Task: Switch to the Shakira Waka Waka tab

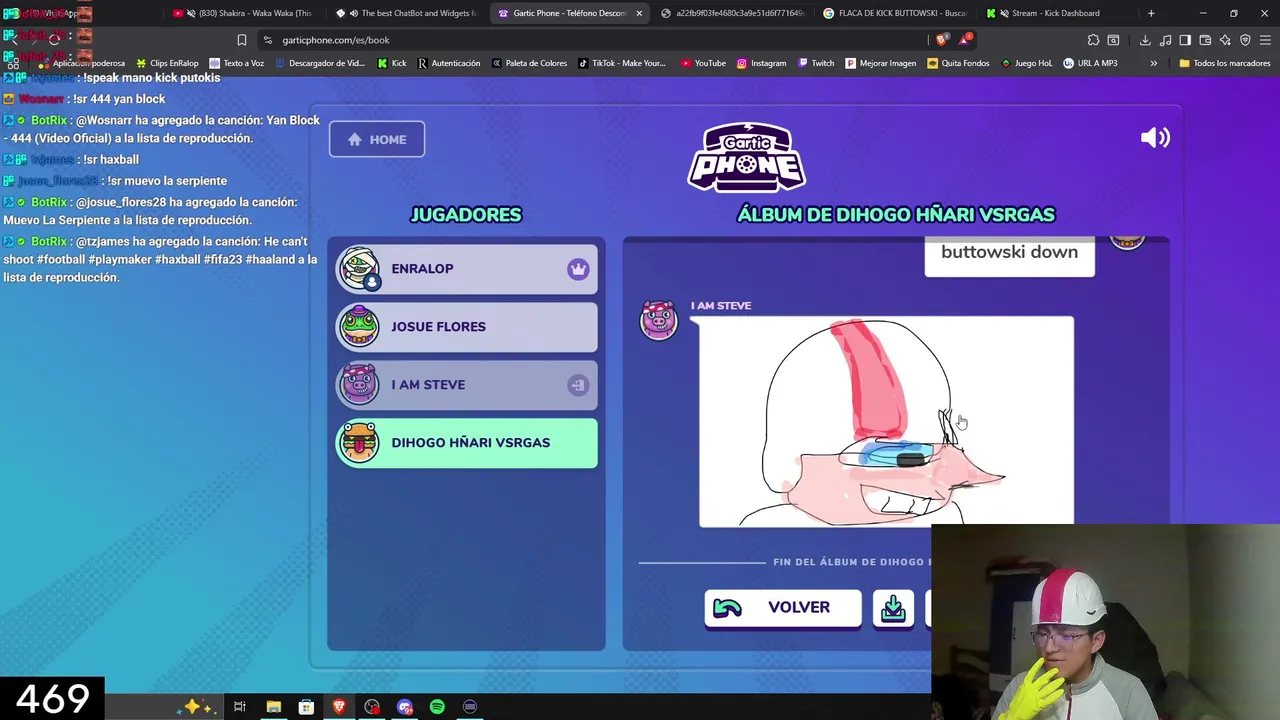Action: tap(245, 13)
